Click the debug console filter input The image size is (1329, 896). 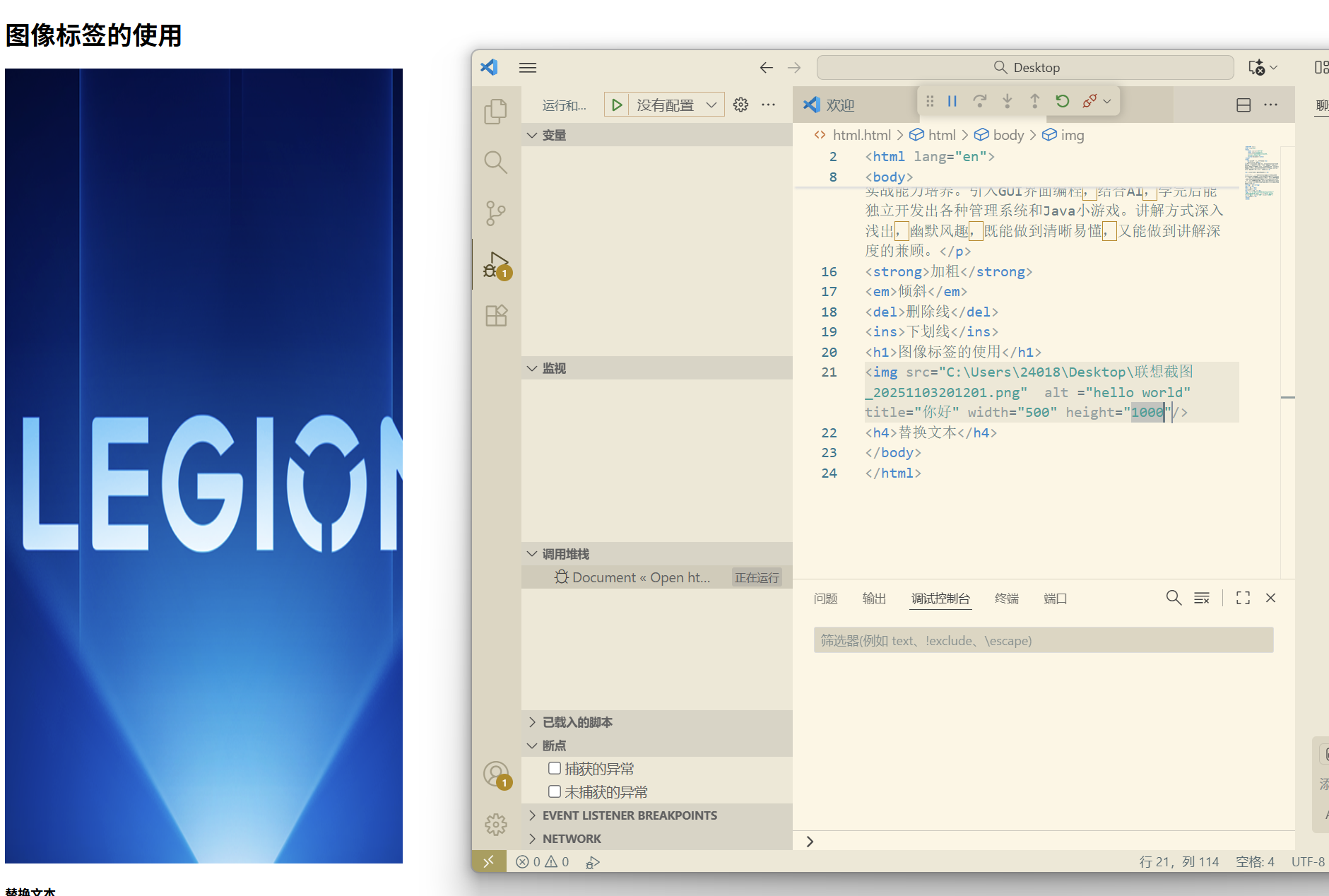pyautogui.click(x=1044, y=640)
